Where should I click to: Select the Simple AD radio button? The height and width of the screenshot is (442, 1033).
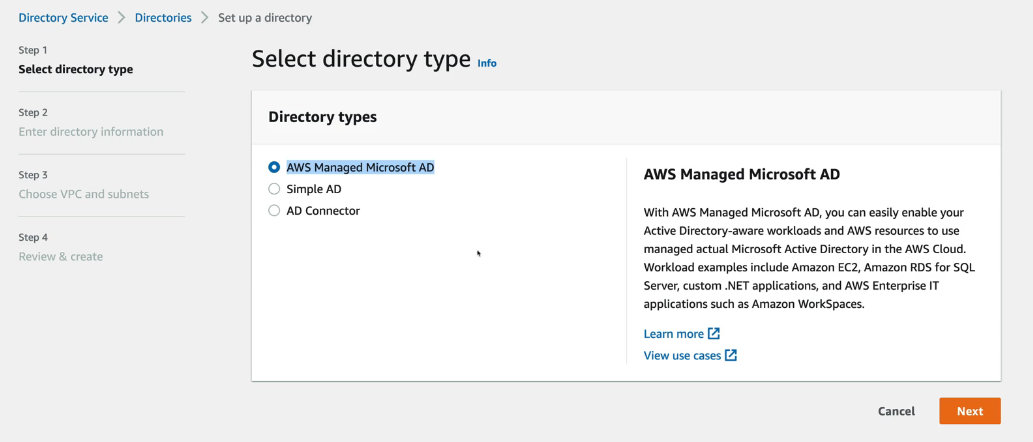[x=274, y=189]
